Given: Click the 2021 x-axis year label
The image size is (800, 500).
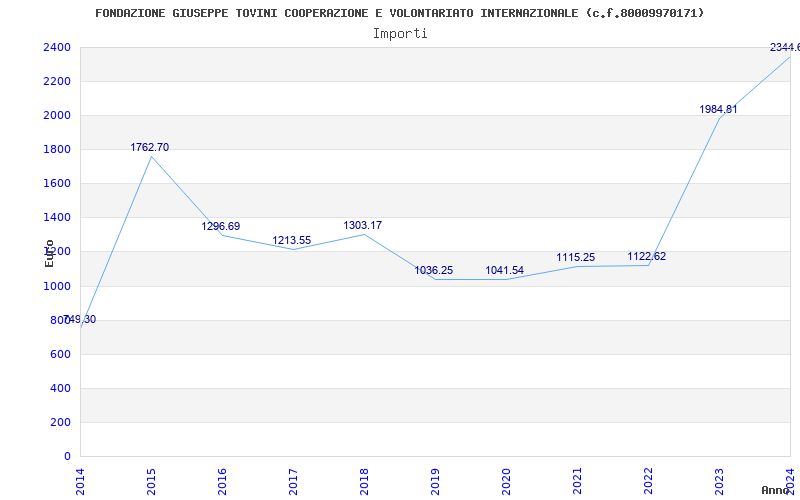Looking at the screenshot, I should (577, 482).
